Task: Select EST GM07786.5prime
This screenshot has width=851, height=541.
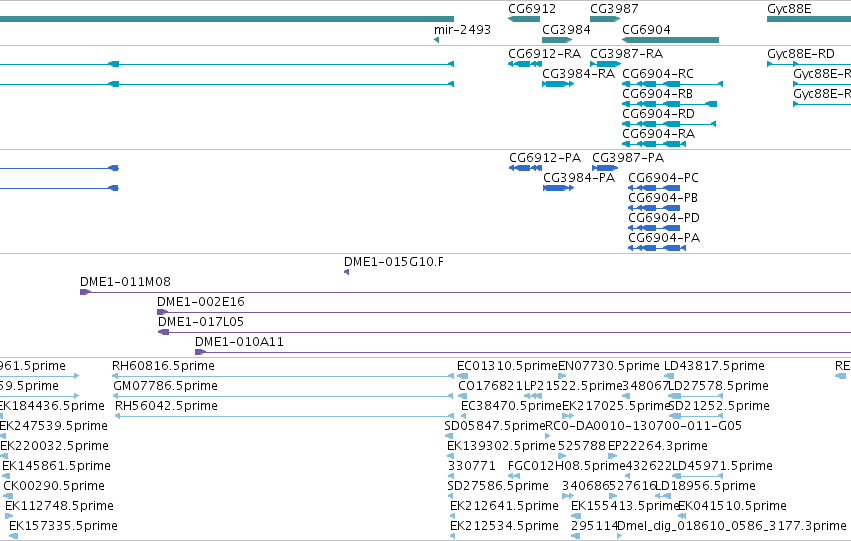Action: [166, 386]
